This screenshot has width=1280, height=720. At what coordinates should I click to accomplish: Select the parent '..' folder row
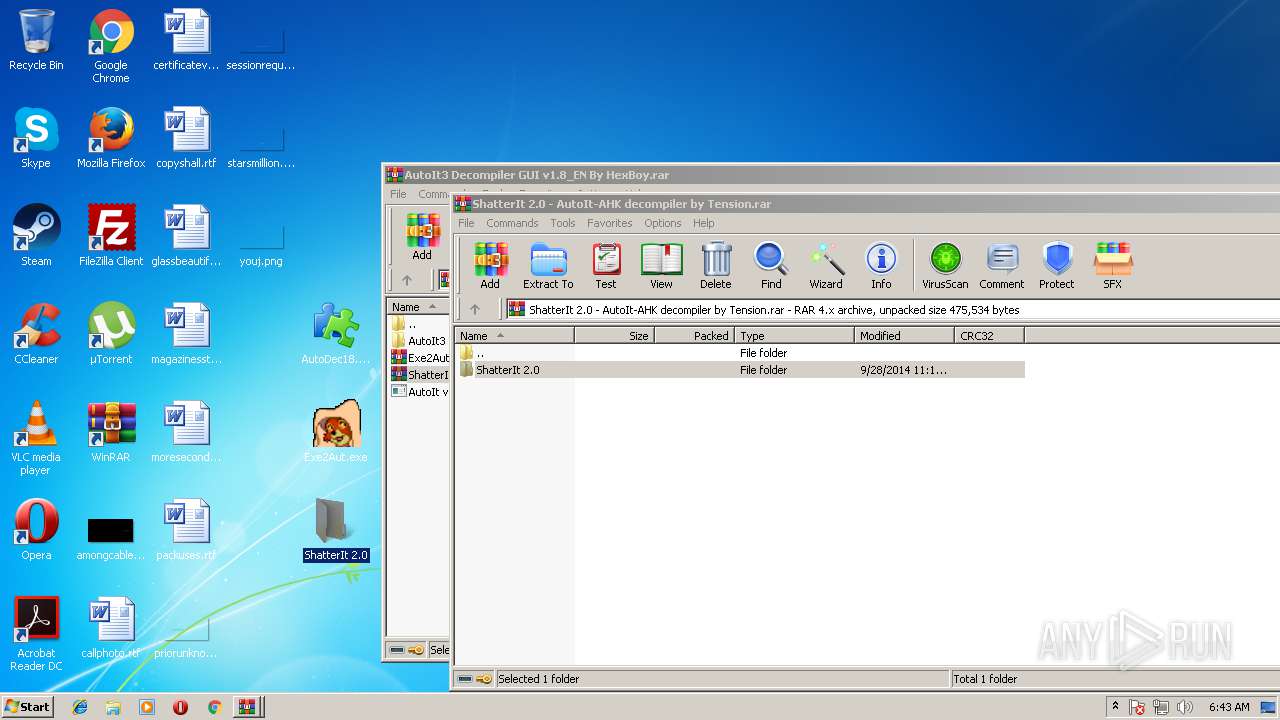[740, 353]
